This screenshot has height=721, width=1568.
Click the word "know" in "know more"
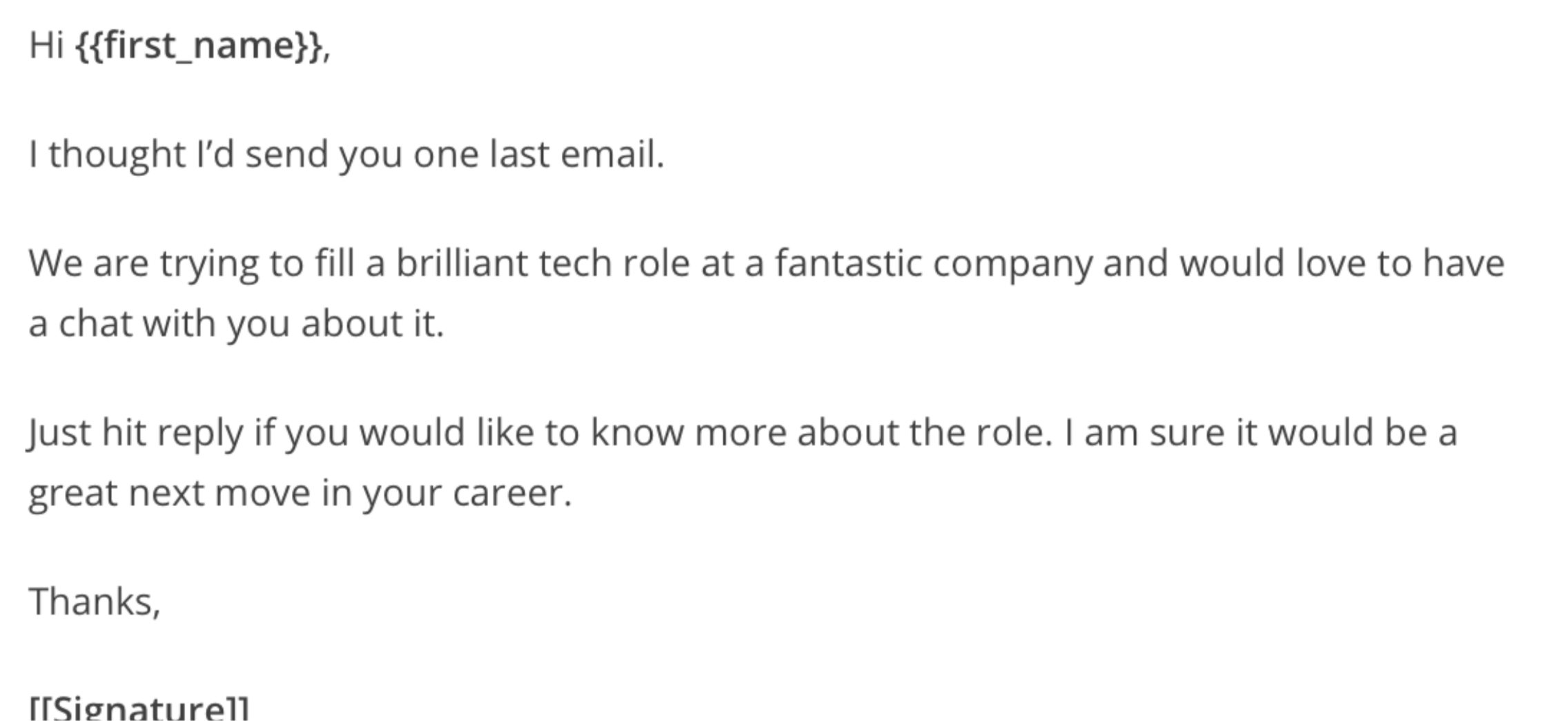coord(636,432)
